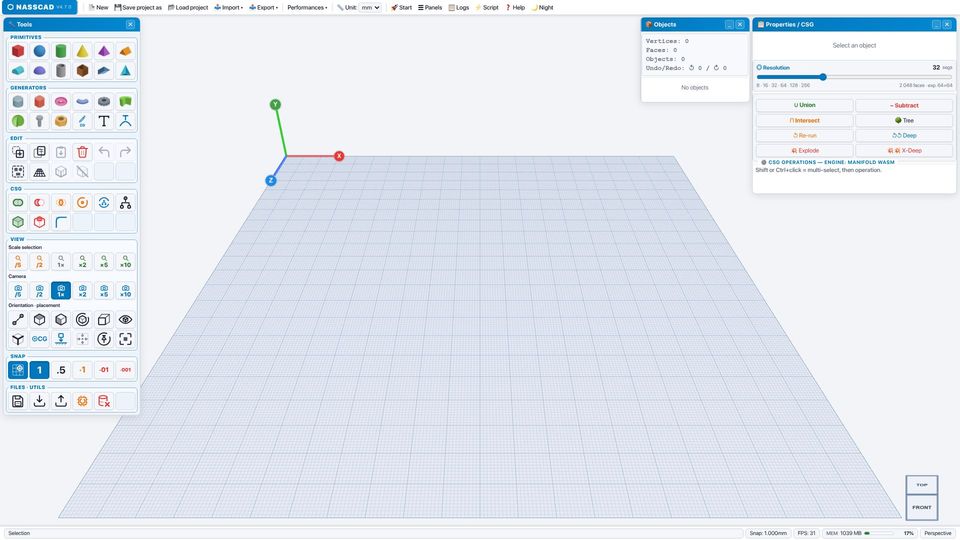Viewport: 960px width, 540px height.
Task: Add a blue sphere primitive
Action: pyautogui.click(x=39, y=51)
